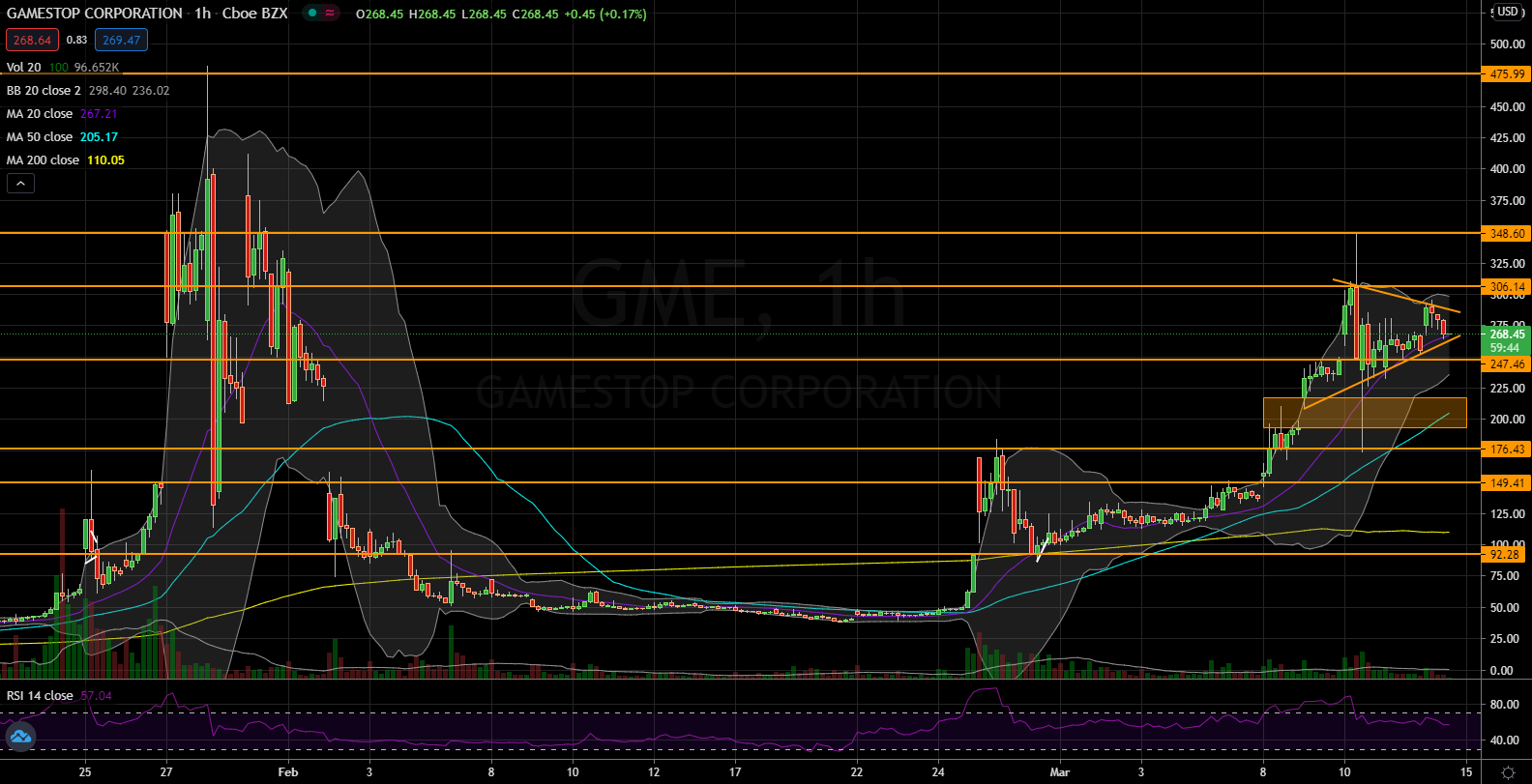Select the MA 200 close legend

(x=43, y=160)
